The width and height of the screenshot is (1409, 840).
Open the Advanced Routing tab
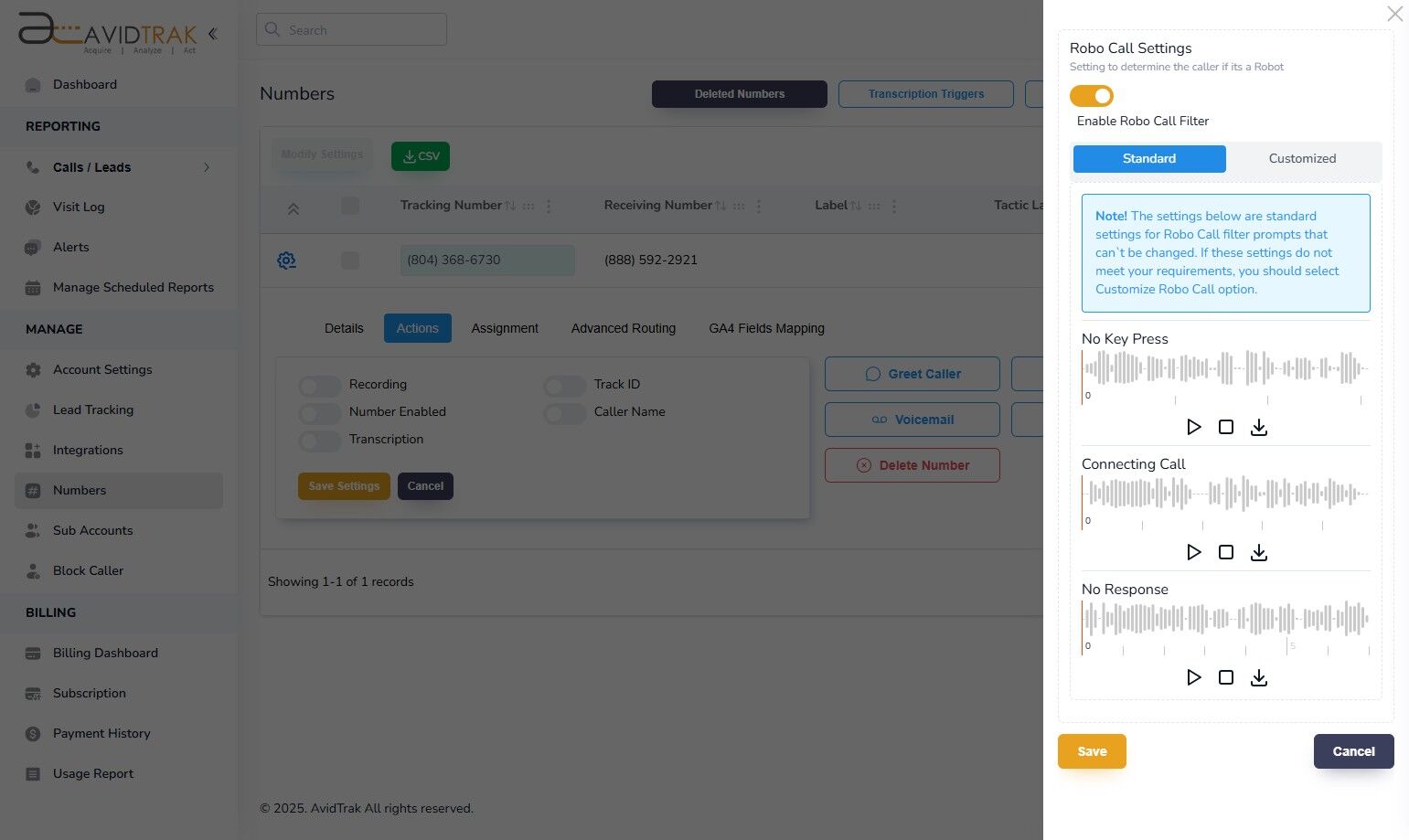[x=623, y=328]
